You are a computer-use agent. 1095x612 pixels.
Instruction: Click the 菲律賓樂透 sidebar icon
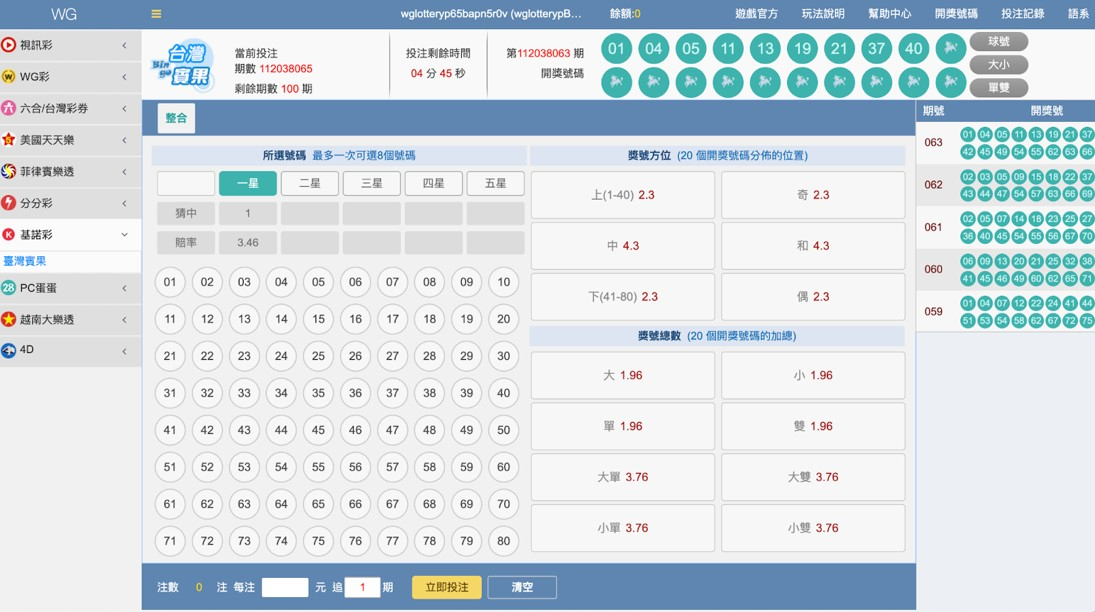[9, 172]
